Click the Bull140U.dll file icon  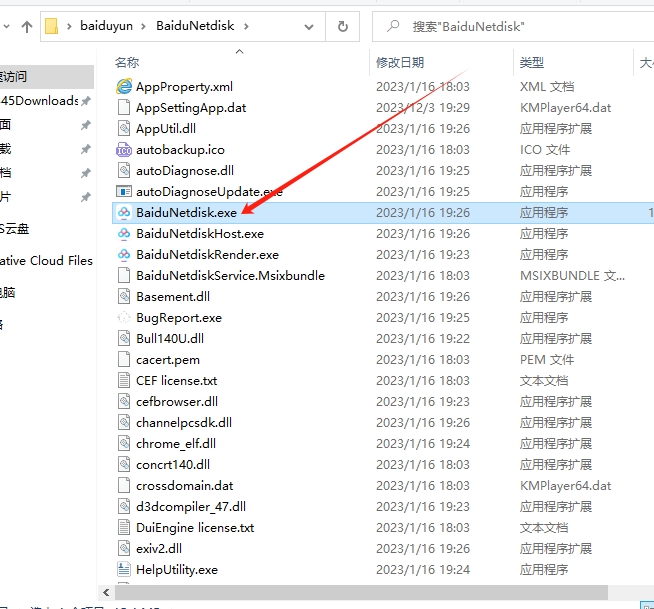[124, 338]
